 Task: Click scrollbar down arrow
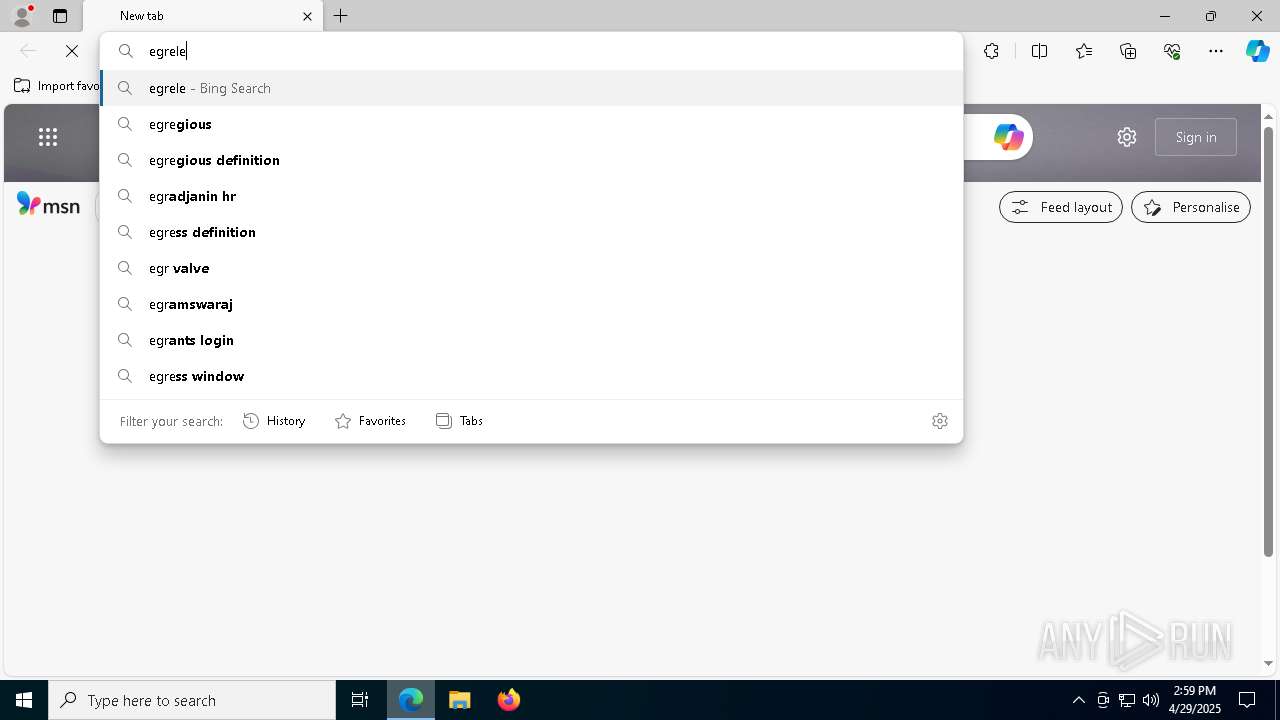point(1268,663)
